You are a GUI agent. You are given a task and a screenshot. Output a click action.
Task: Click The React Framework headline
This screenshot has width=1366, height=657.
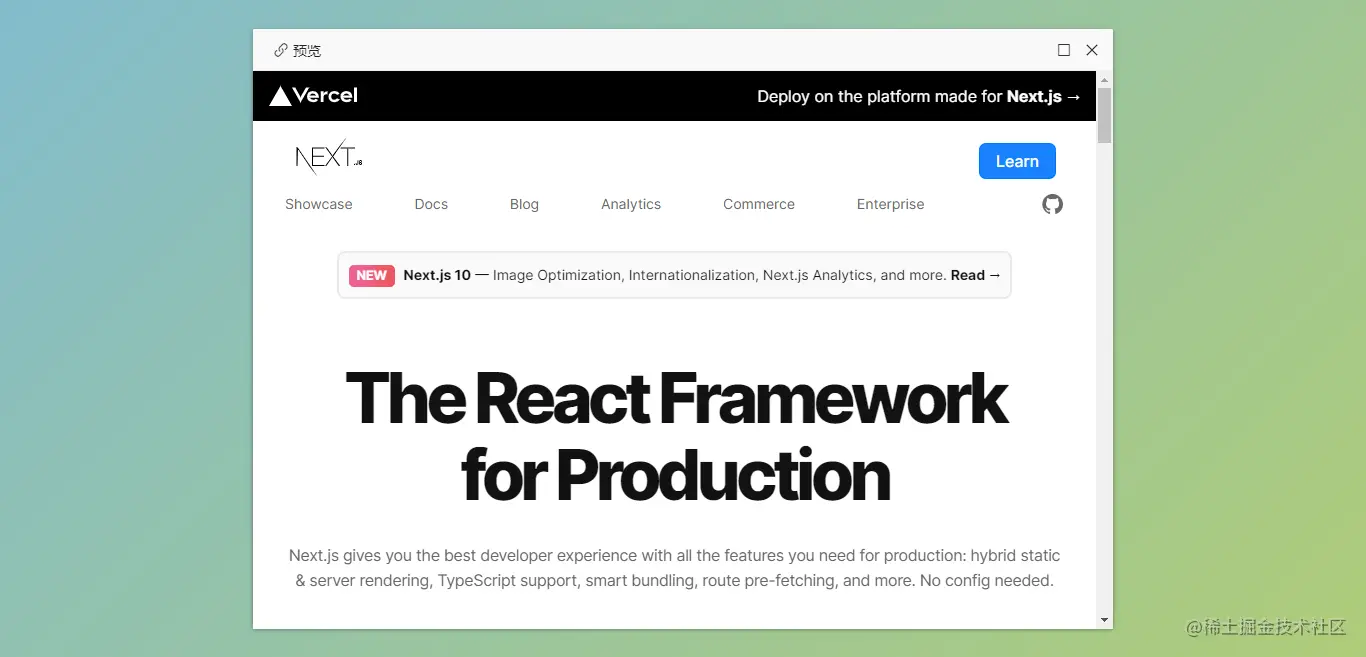coord(676,436)
